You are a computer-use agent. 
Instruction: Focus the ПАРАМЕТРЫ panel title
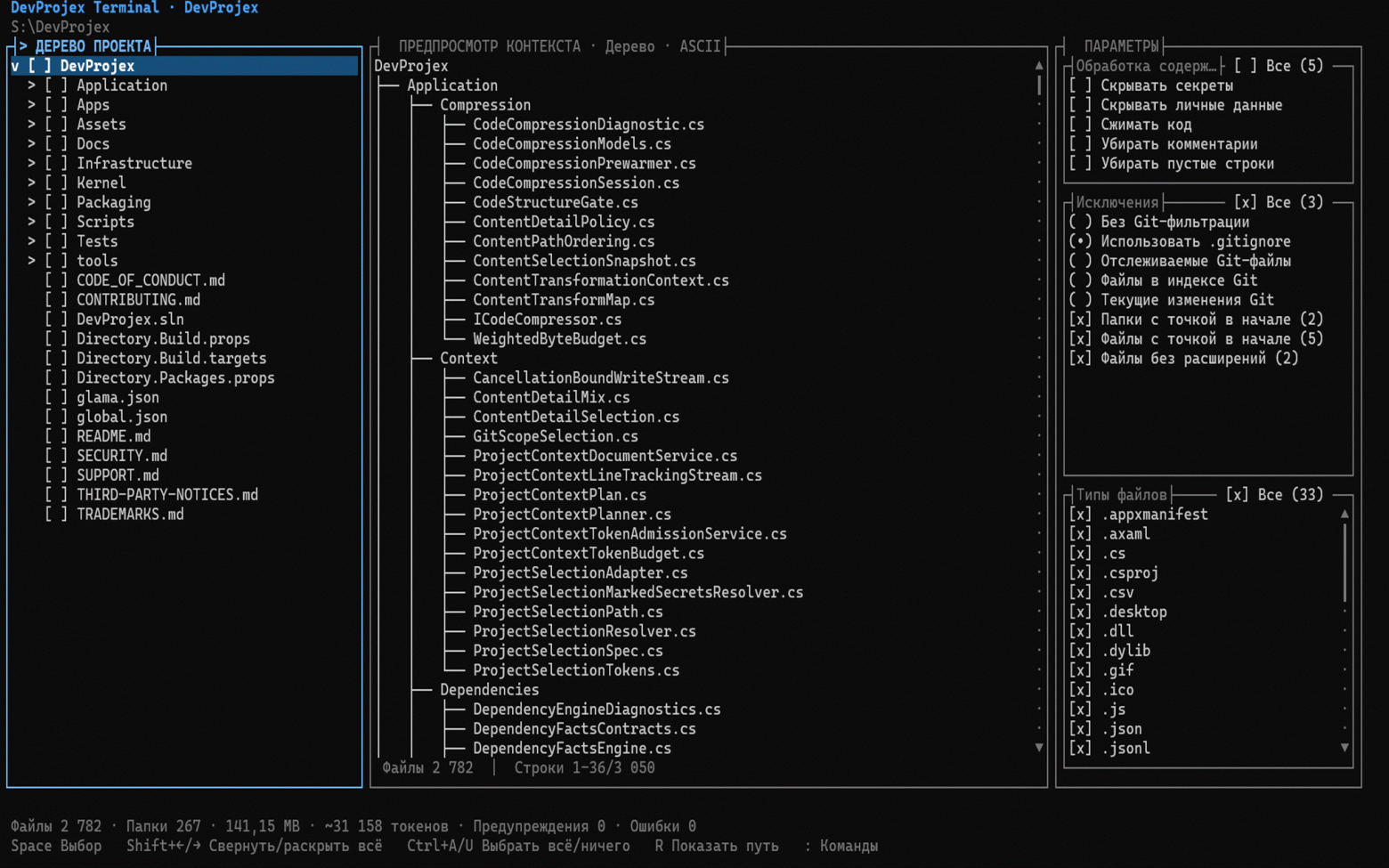point(1121,46)
